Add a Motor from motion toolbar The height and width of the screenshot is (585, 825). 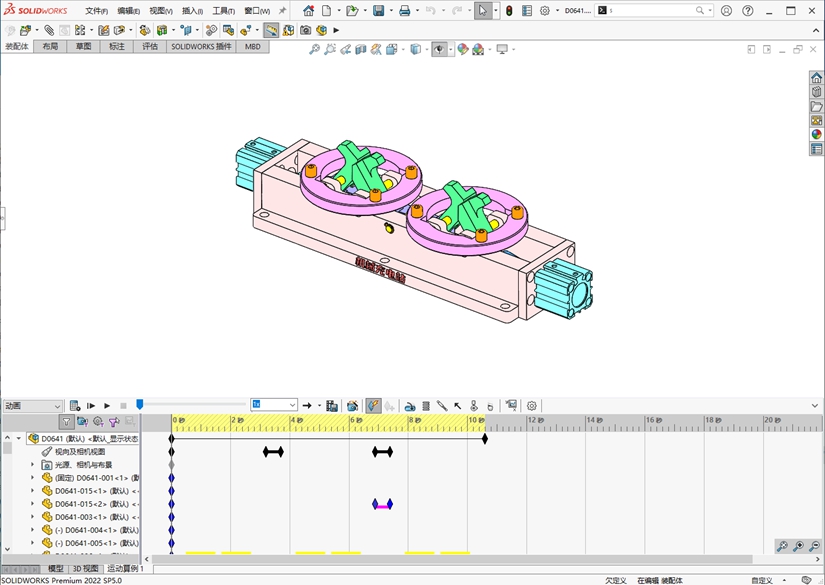tap(410, 406)
